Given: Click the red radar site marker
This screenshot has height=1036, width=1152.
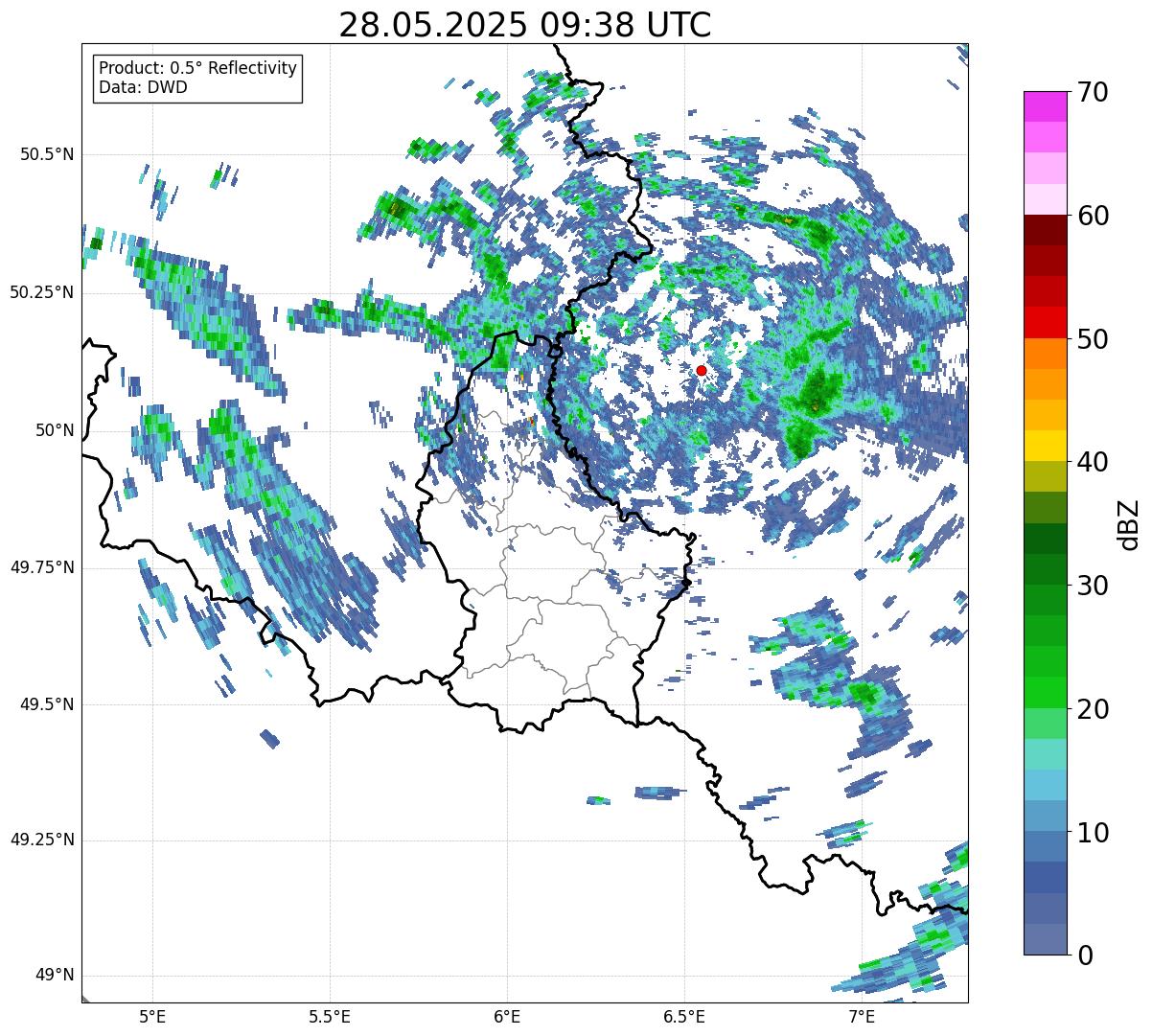Looking at the screenshot, I should (x=702, y=370).
